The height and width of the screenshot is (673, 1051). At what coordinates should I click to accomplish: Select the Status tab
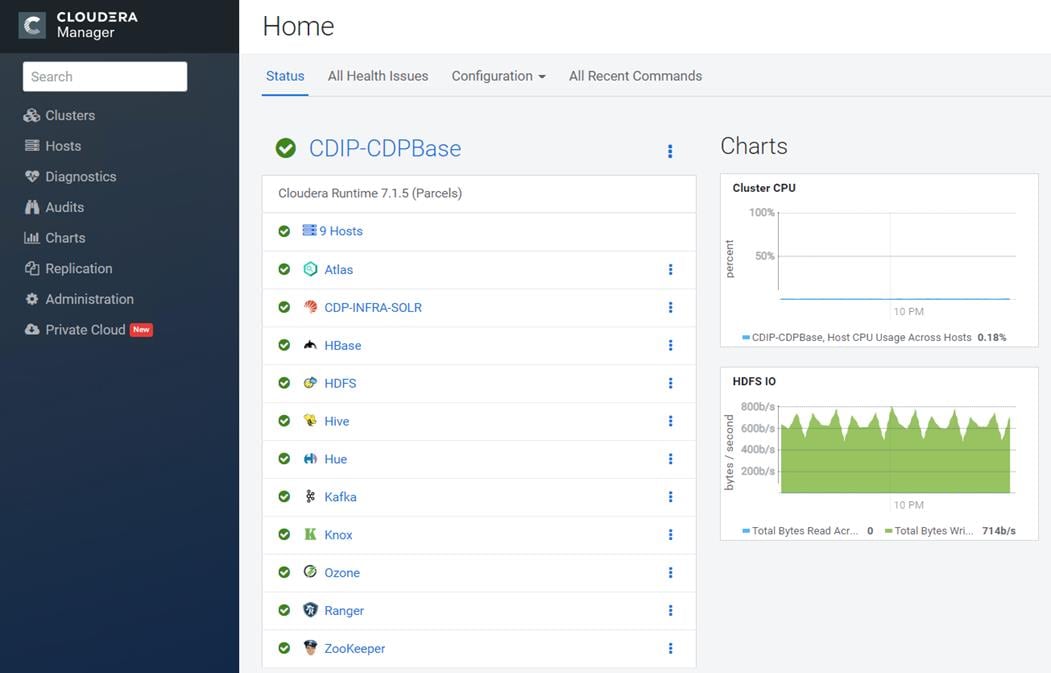coord(285,76)
